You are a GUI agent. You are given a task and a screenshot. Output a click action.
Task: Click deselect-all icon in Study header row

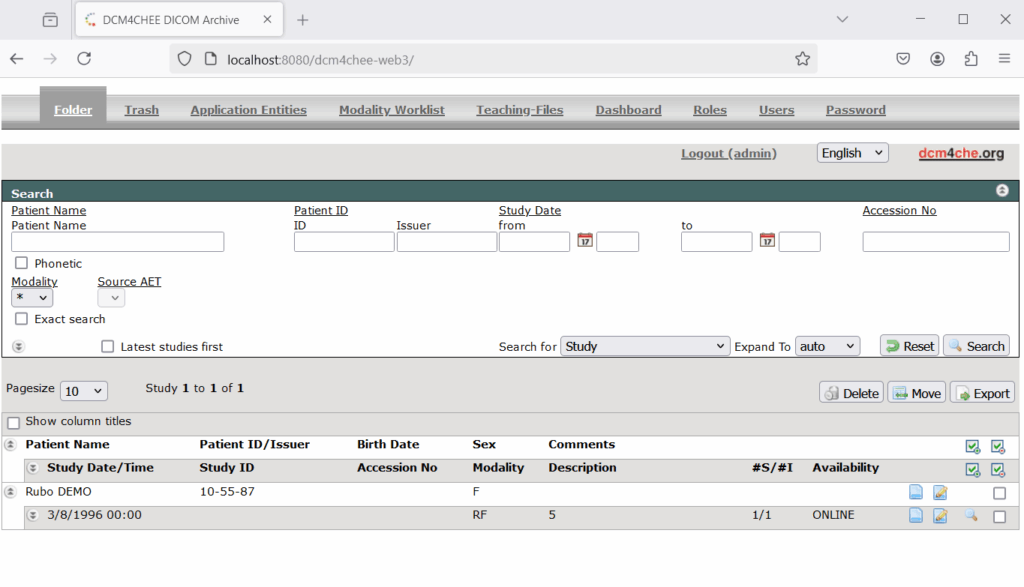997,469
